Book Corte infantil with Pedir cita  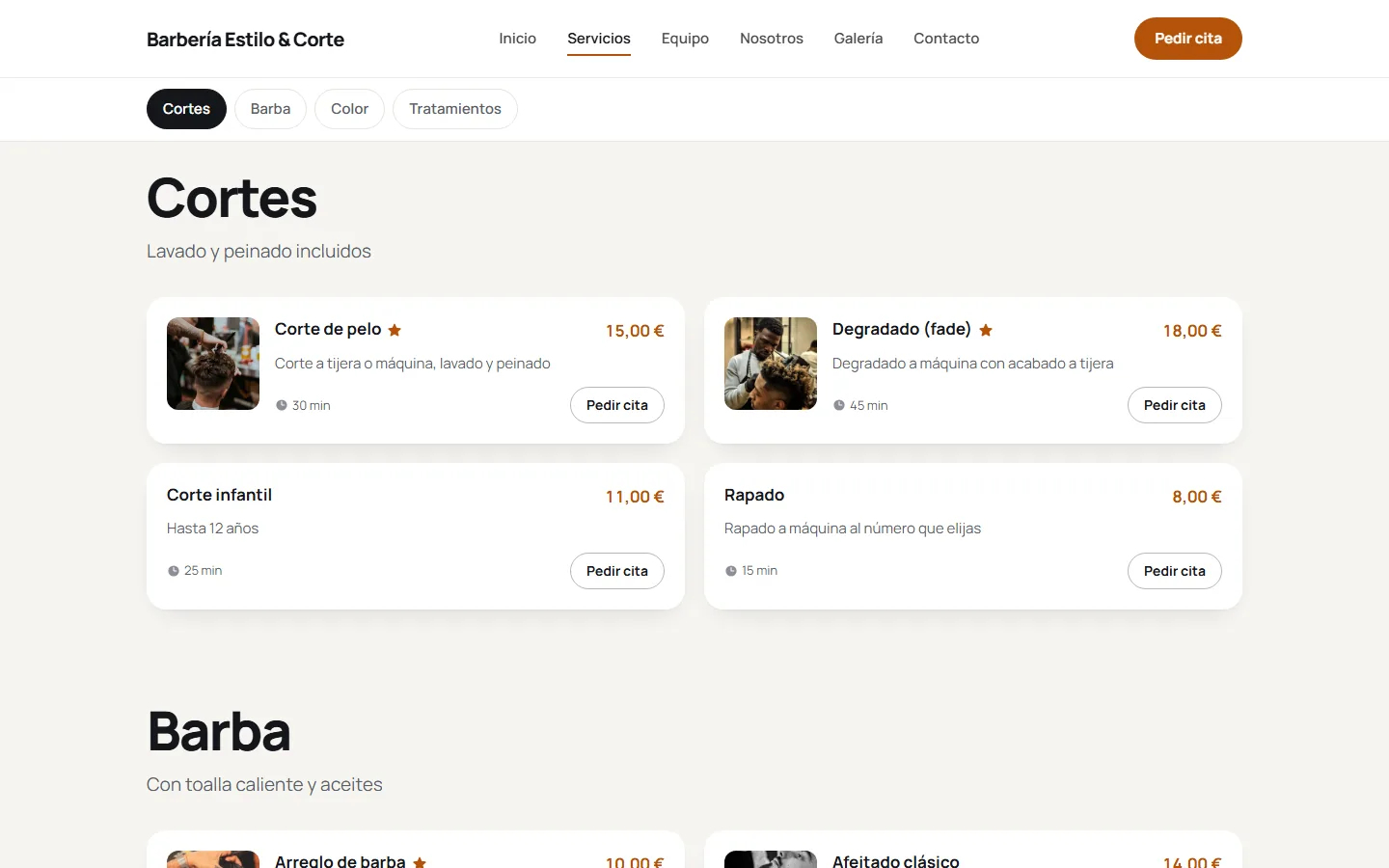pos(617,571)
